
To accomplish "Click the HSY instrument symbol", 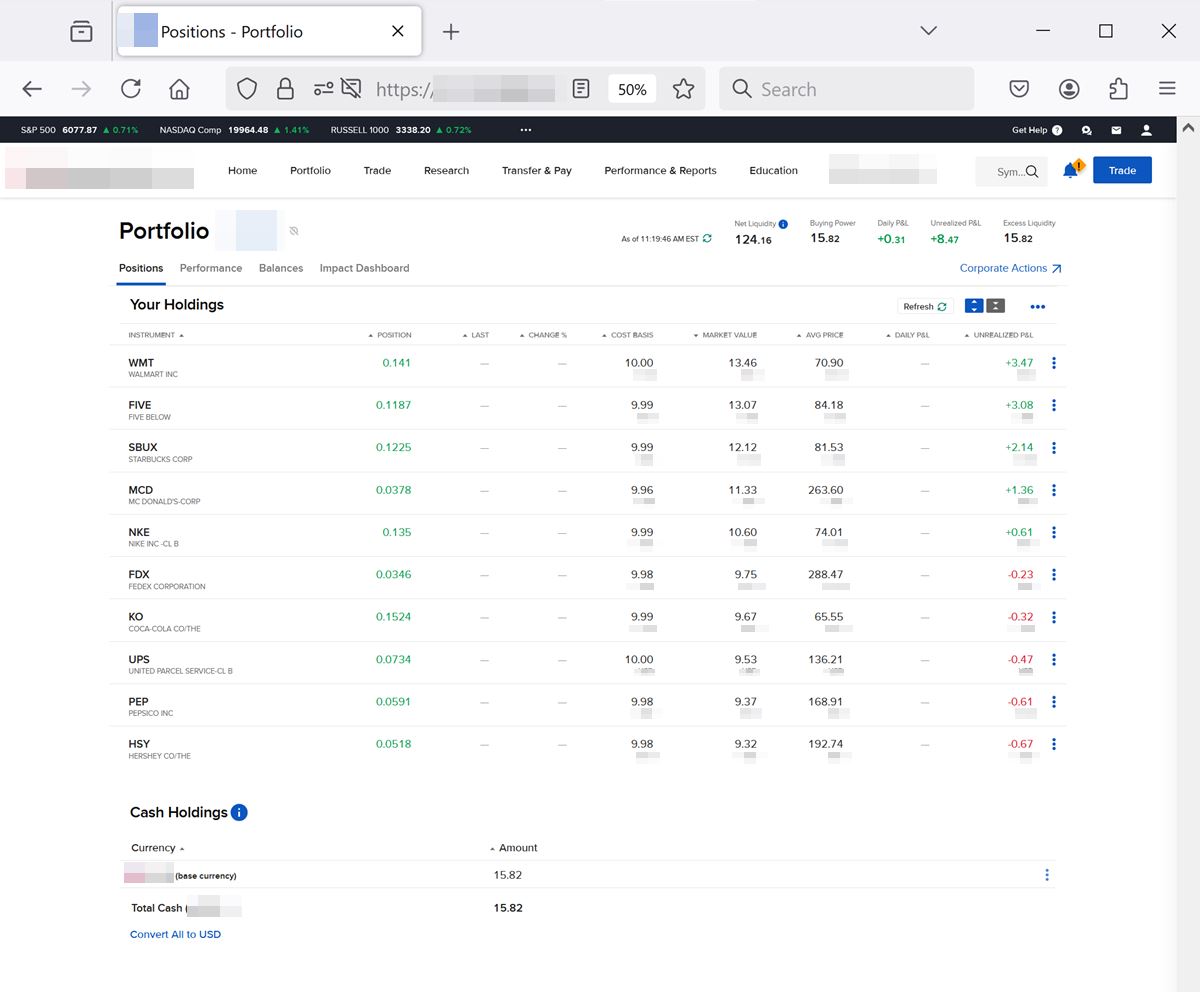I will click(x=139, y=744).
